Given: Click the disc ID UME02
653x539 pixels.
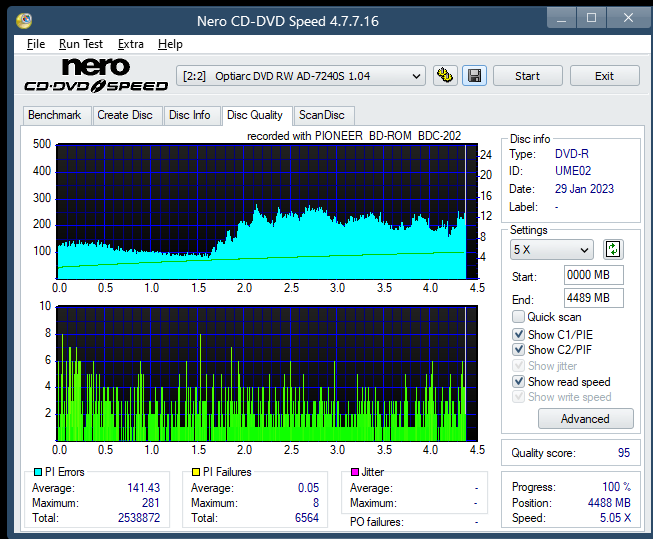Looking at the screenshot, I should pyautogui.click(x=573, y=171).
